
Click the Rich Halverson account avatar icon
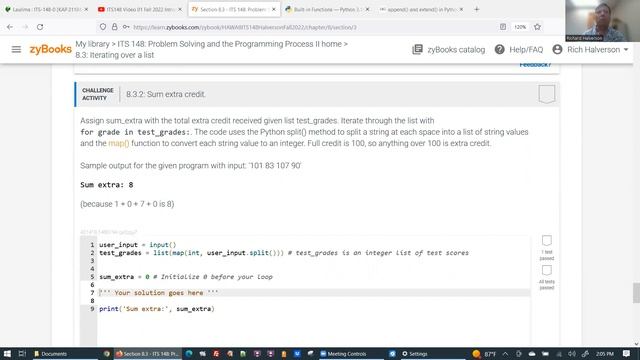[x=557, y=49]
